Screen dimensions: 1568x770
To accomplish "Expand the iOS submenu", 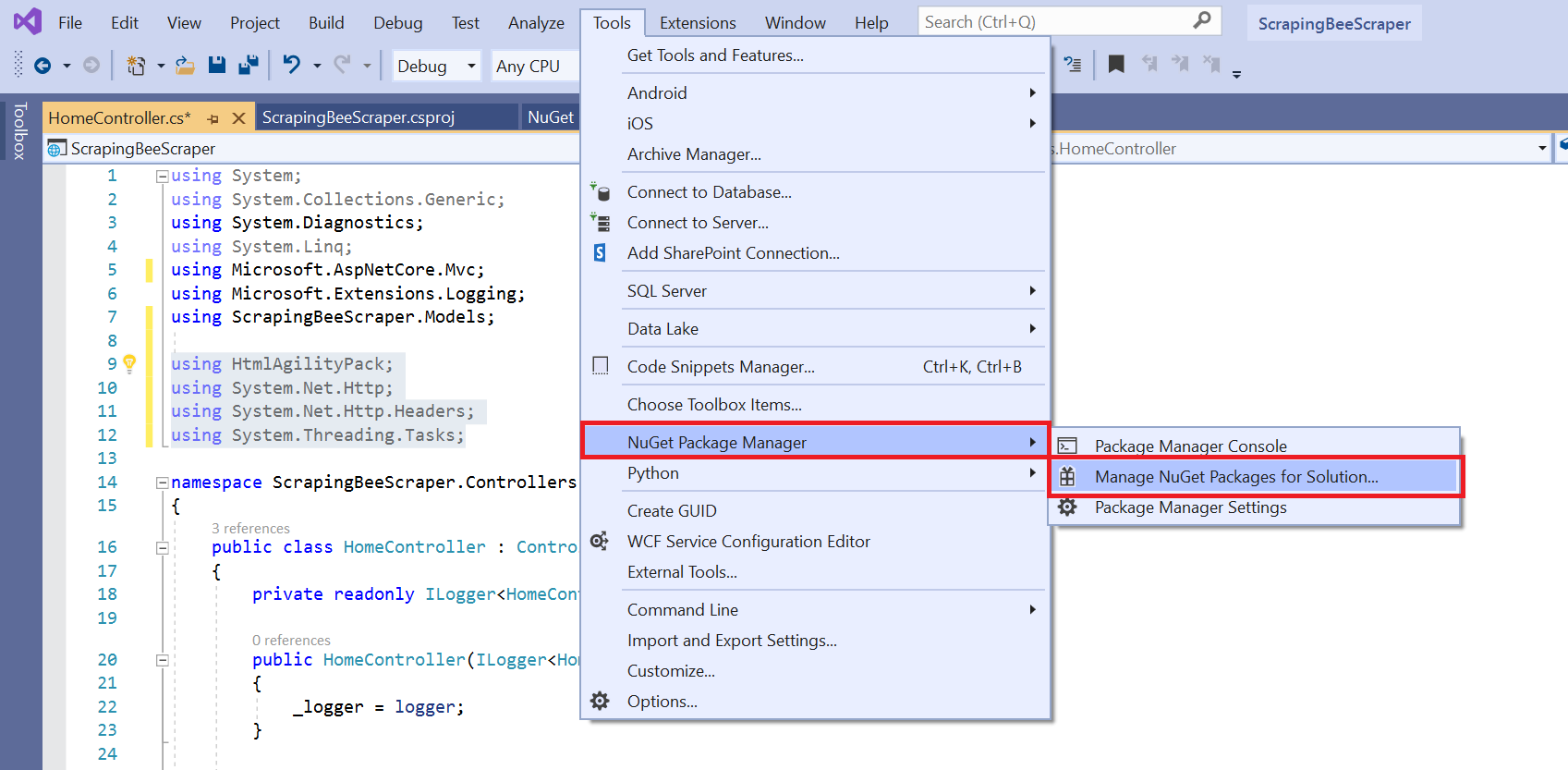I will 816,124.
